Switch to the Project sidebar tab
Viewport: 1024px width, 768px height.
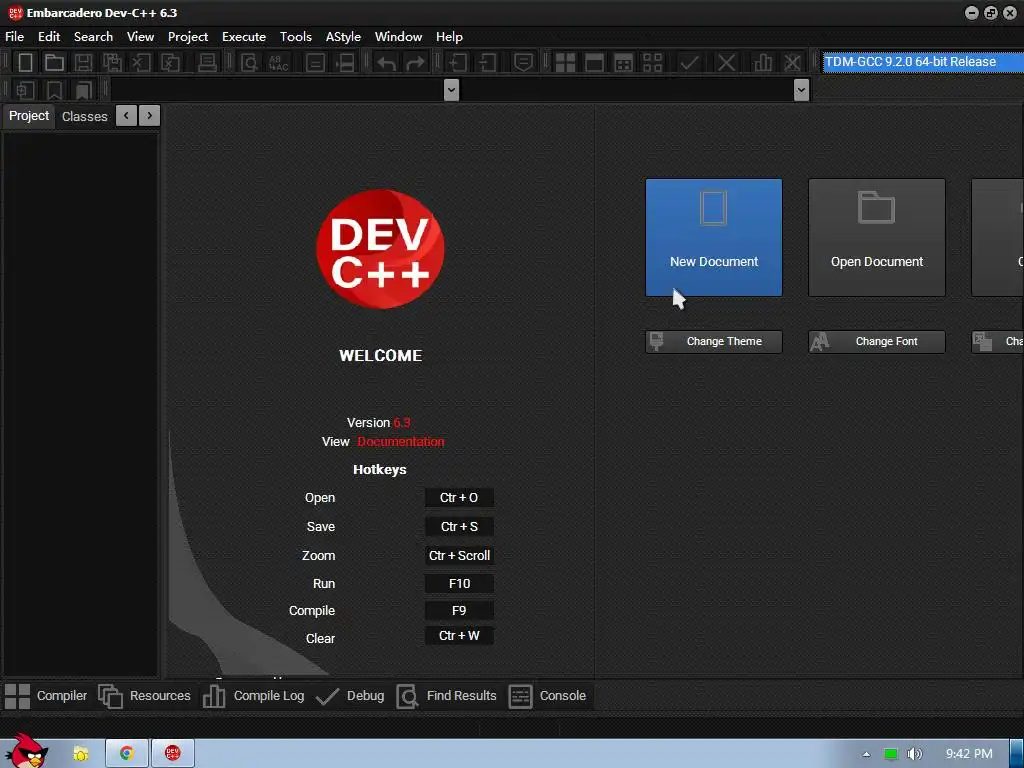tap(29, 116)
